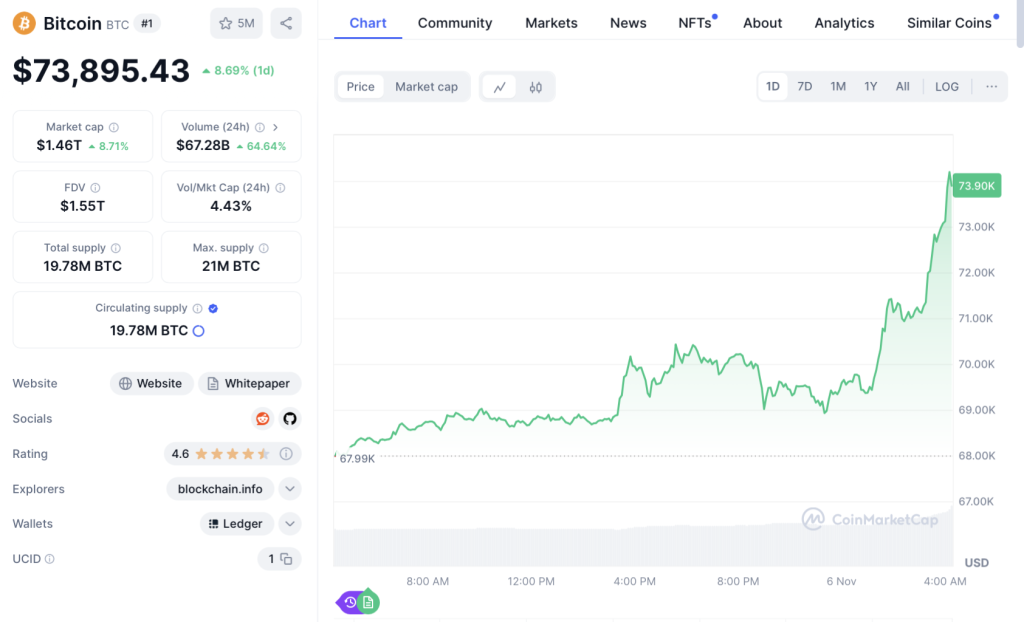Viewport: 1024px width, 622px height.
Task: Click the #1 rank badge
Action: [x=147, y=24]
